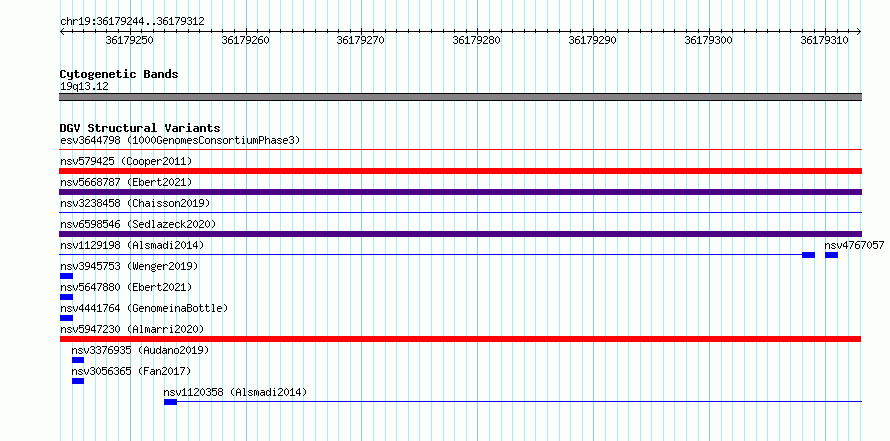Click ruler position 36179310

pos(824,40)
